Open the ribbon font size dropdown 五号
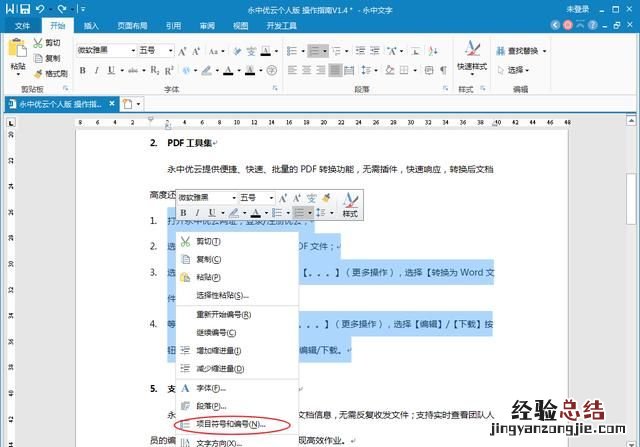The image size is (640, 447). point(171,51)
